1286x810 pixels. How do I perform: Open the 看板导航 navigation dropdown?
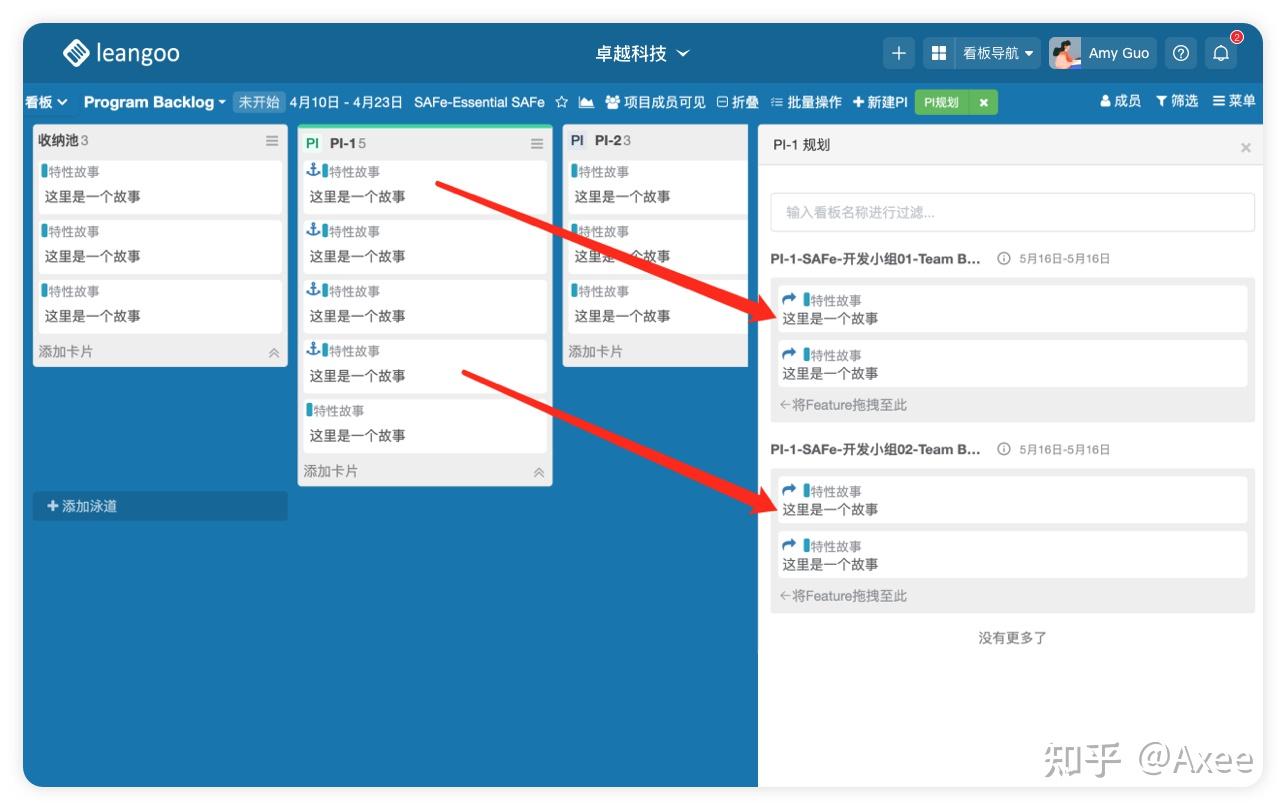coord(991,52)
